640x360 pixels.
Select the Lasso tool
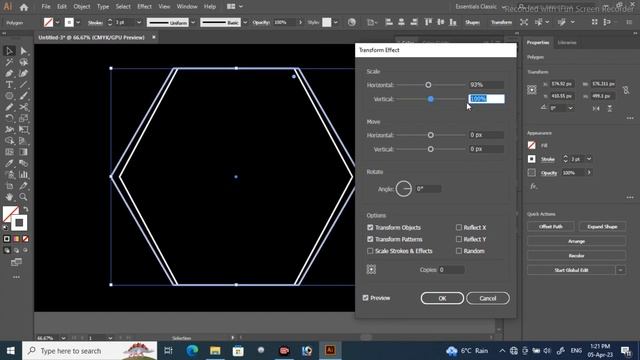[x=23, y=62]
